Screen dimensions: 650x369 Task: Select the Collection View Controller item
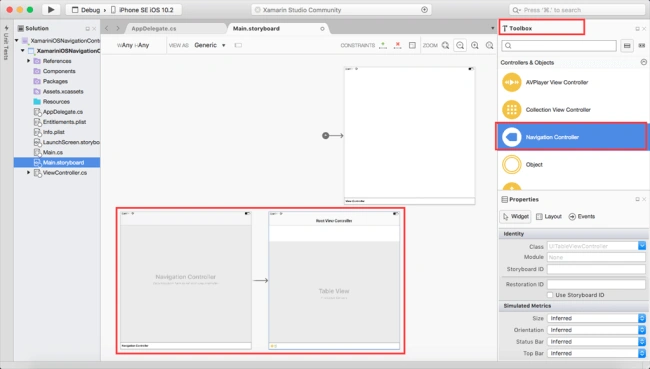coord(572,110)
